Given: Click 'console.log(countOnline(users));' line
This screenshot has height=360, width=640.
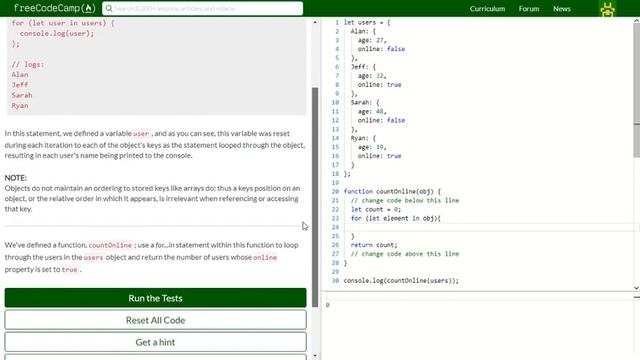Looking at the screenshot, I should coord(401,281).
